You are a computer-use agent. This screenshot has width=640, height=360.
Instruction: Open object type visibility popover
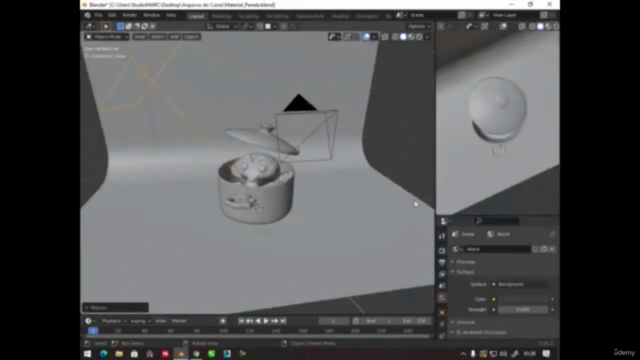334,37
